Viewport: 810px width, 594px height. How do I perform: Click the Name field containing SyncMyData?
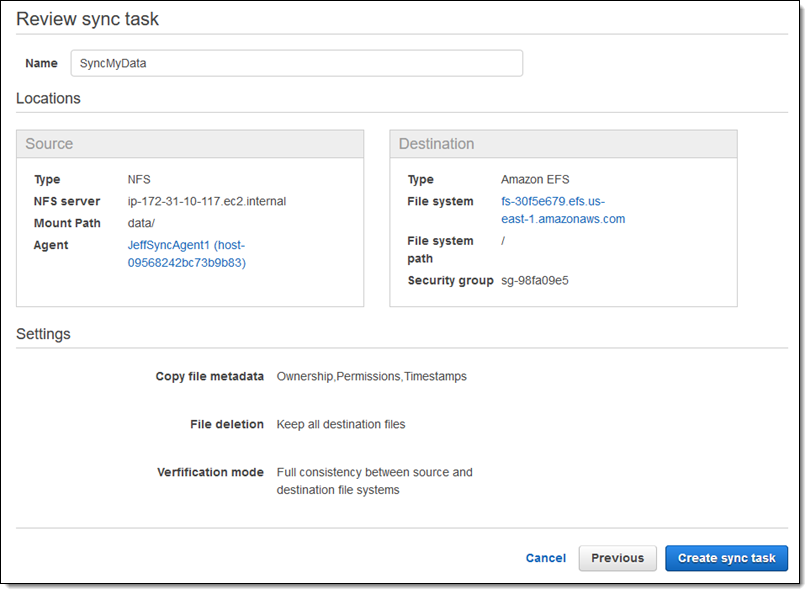[x=296, y=63]
